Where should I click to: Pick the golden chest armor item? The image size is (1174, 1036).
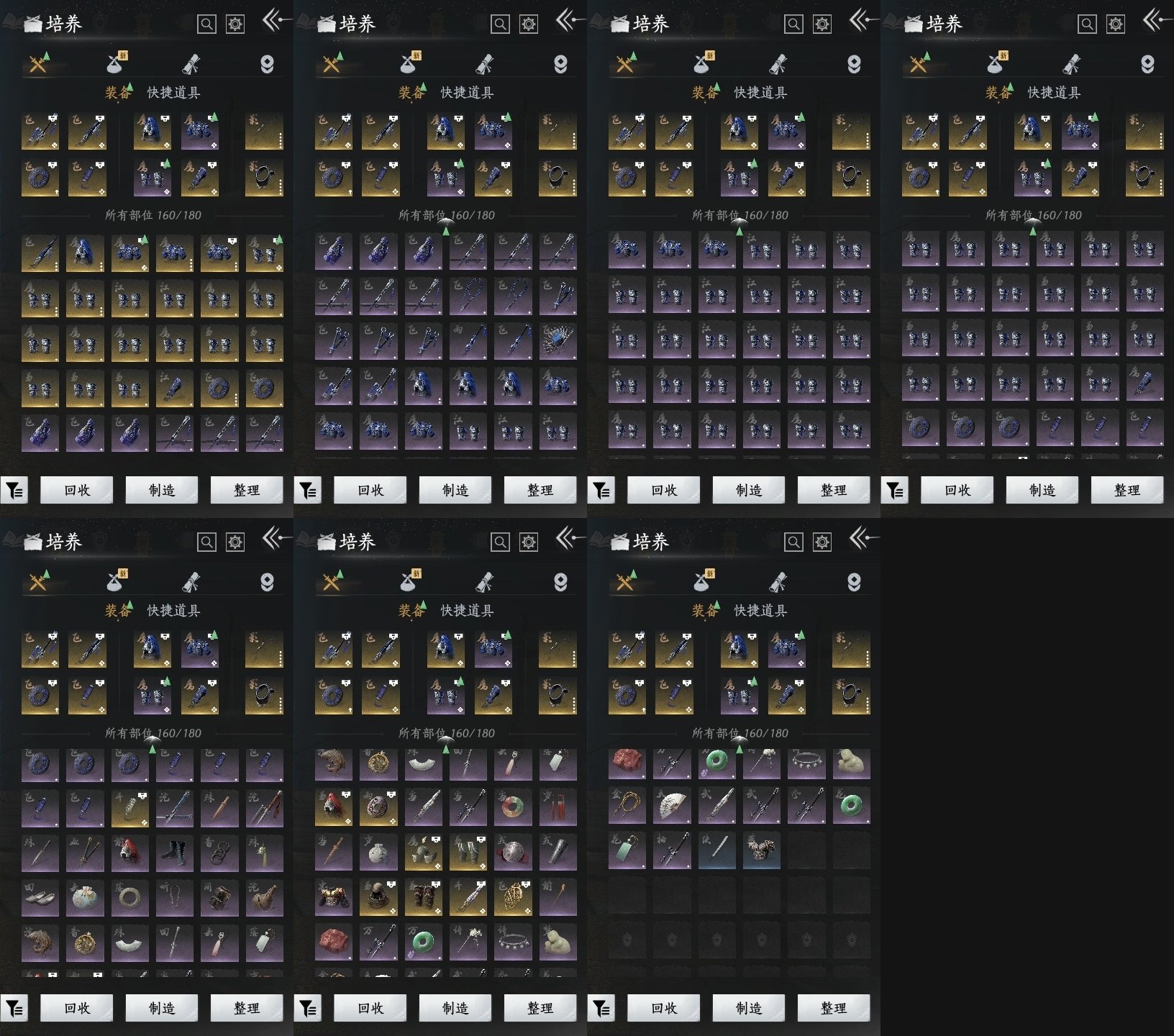coord(334,897)
